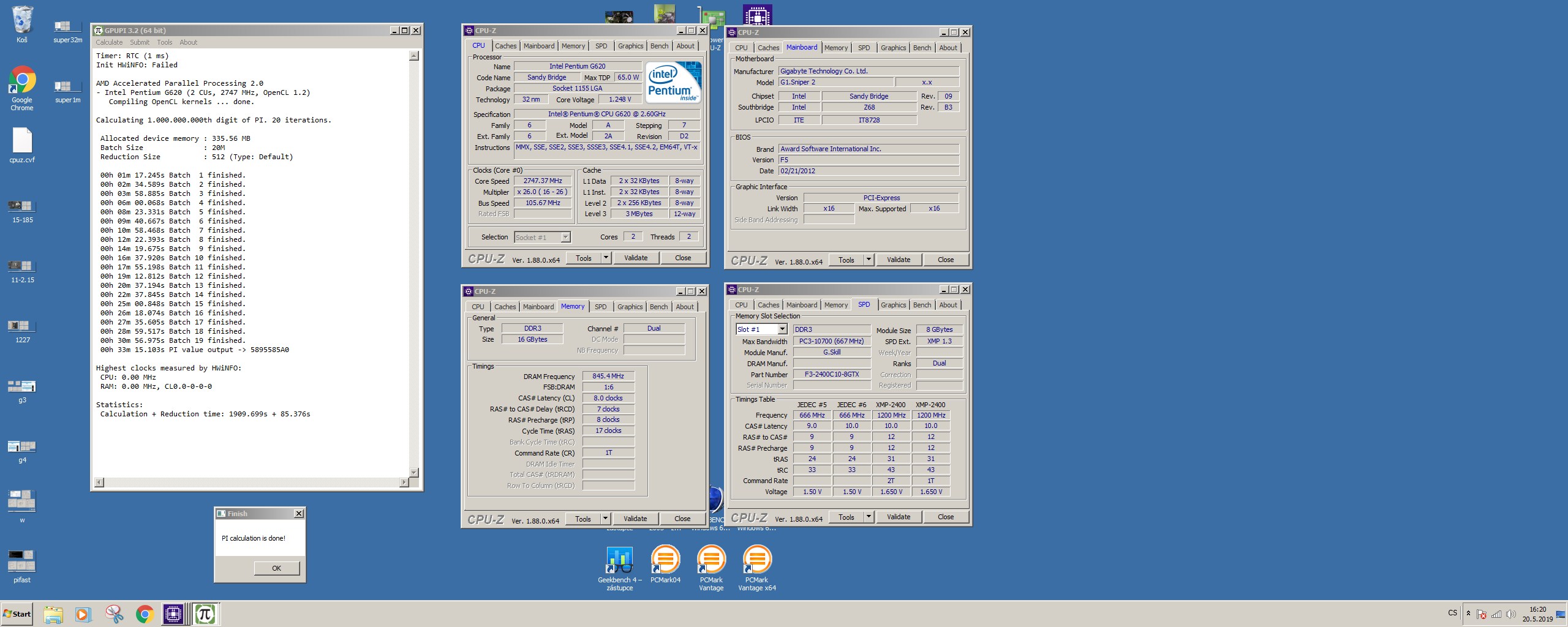1568x627 pixels.
Task: Close the Finish dialog
Action: (298, 514)
